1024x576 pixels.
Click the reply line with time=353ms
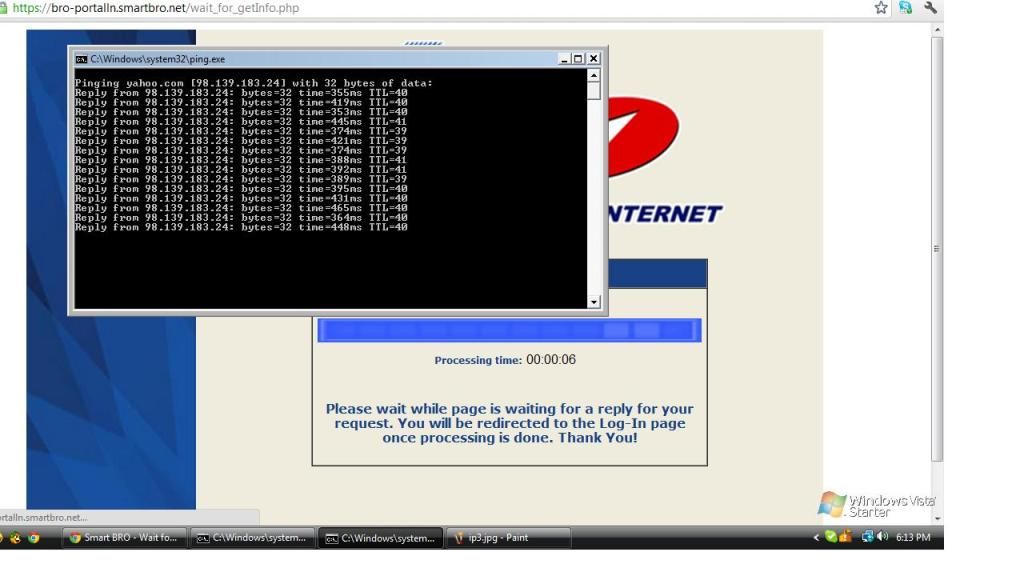[241, 112]
